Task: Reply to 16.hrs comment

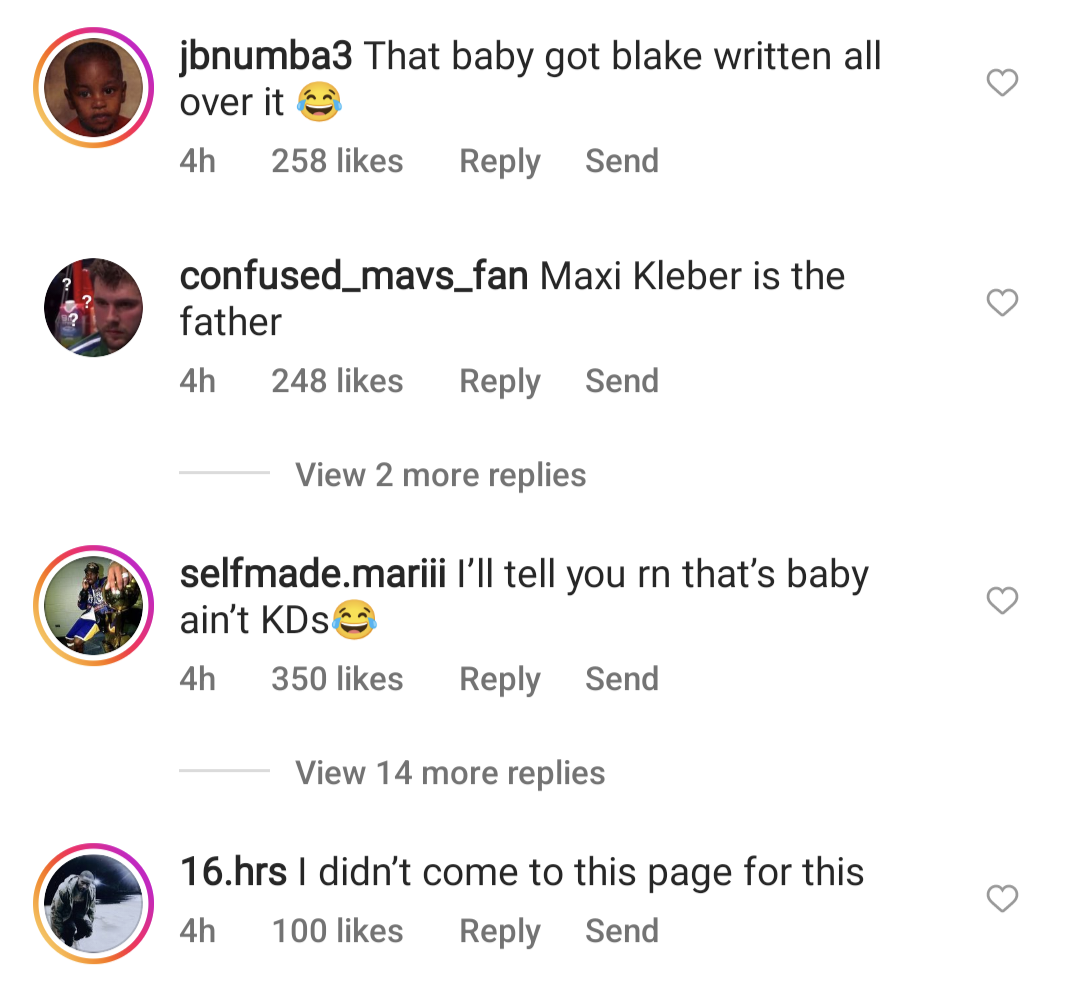Action: tap(499, 932)
